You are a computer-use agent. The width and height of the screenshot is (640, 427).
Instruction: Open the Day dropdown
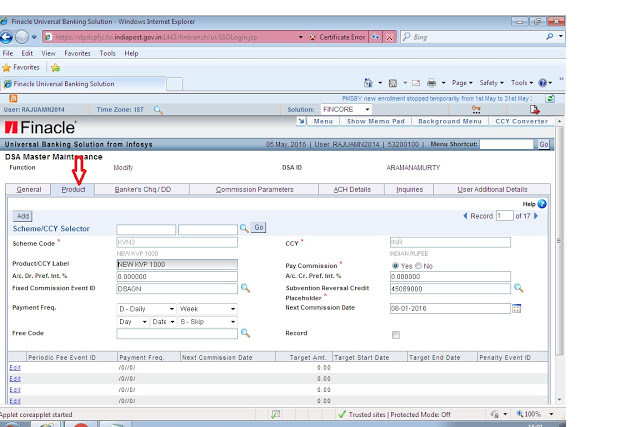pyautogui.click(x=133, y=322)
